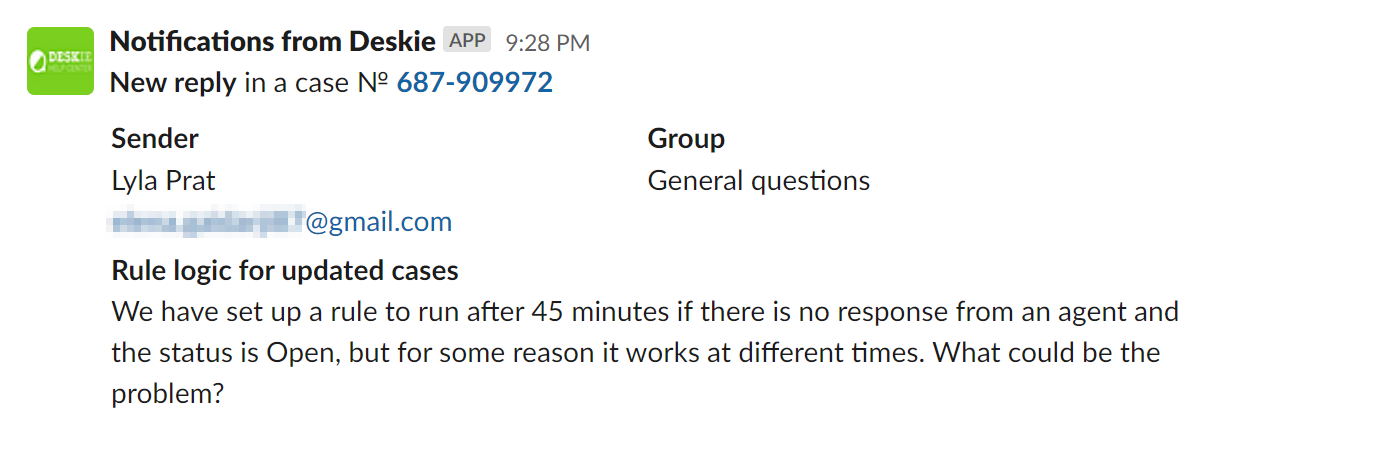Click the 'General questions' group value
This screenshot has height=451, width=1383.
coord(758,181)
